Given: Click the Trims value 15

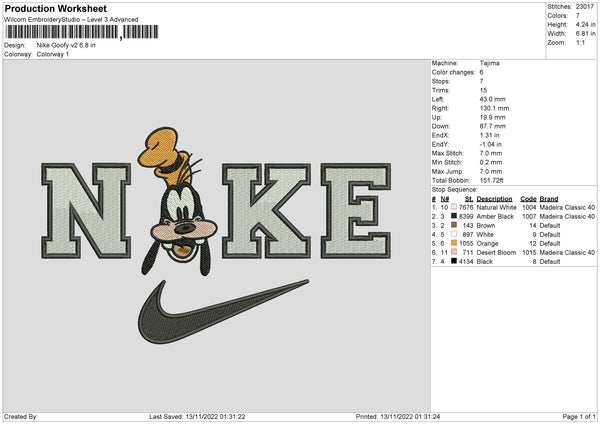Looking at the screenshot, I should [x=483, y=90].
